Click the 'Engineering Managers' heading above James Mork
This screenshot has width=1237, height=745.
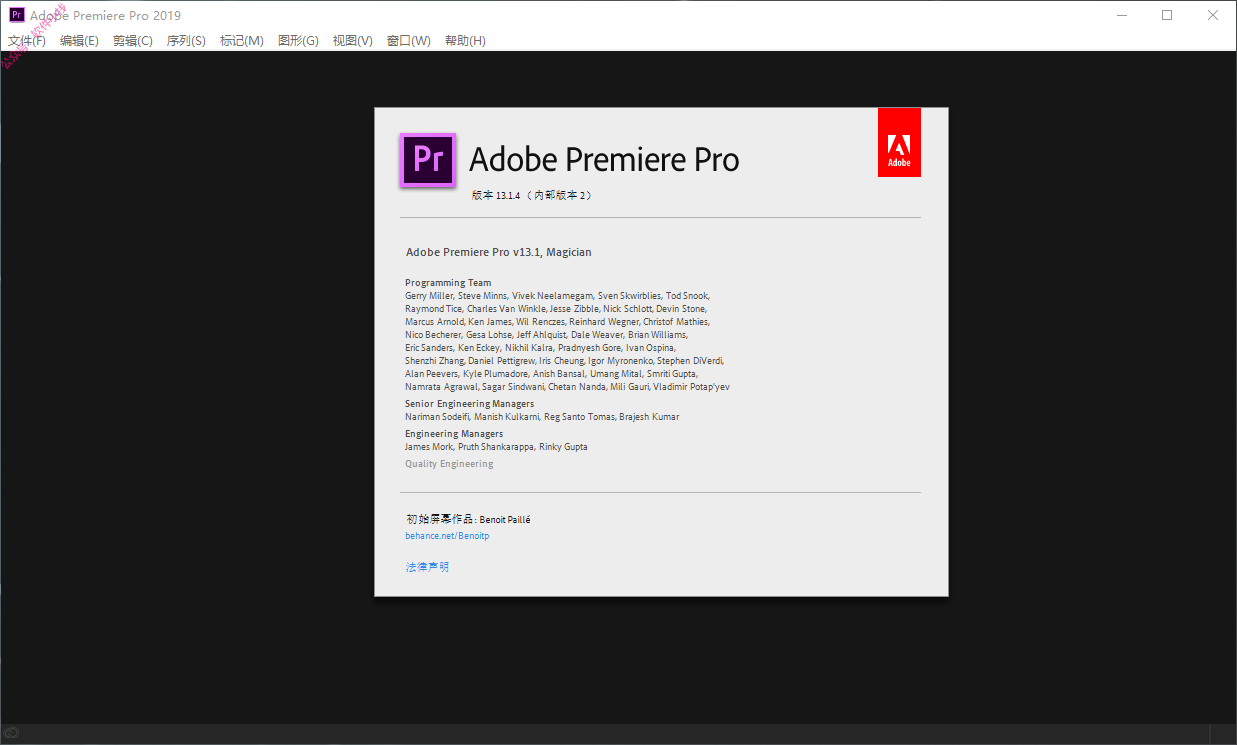coord(454,434)
